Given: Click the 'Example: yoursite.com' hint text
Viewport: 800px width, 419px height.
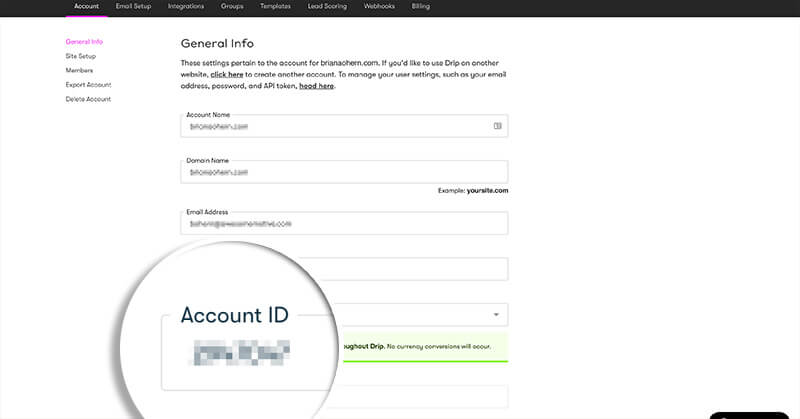Looking at the screenshot, I should [473, 191].
